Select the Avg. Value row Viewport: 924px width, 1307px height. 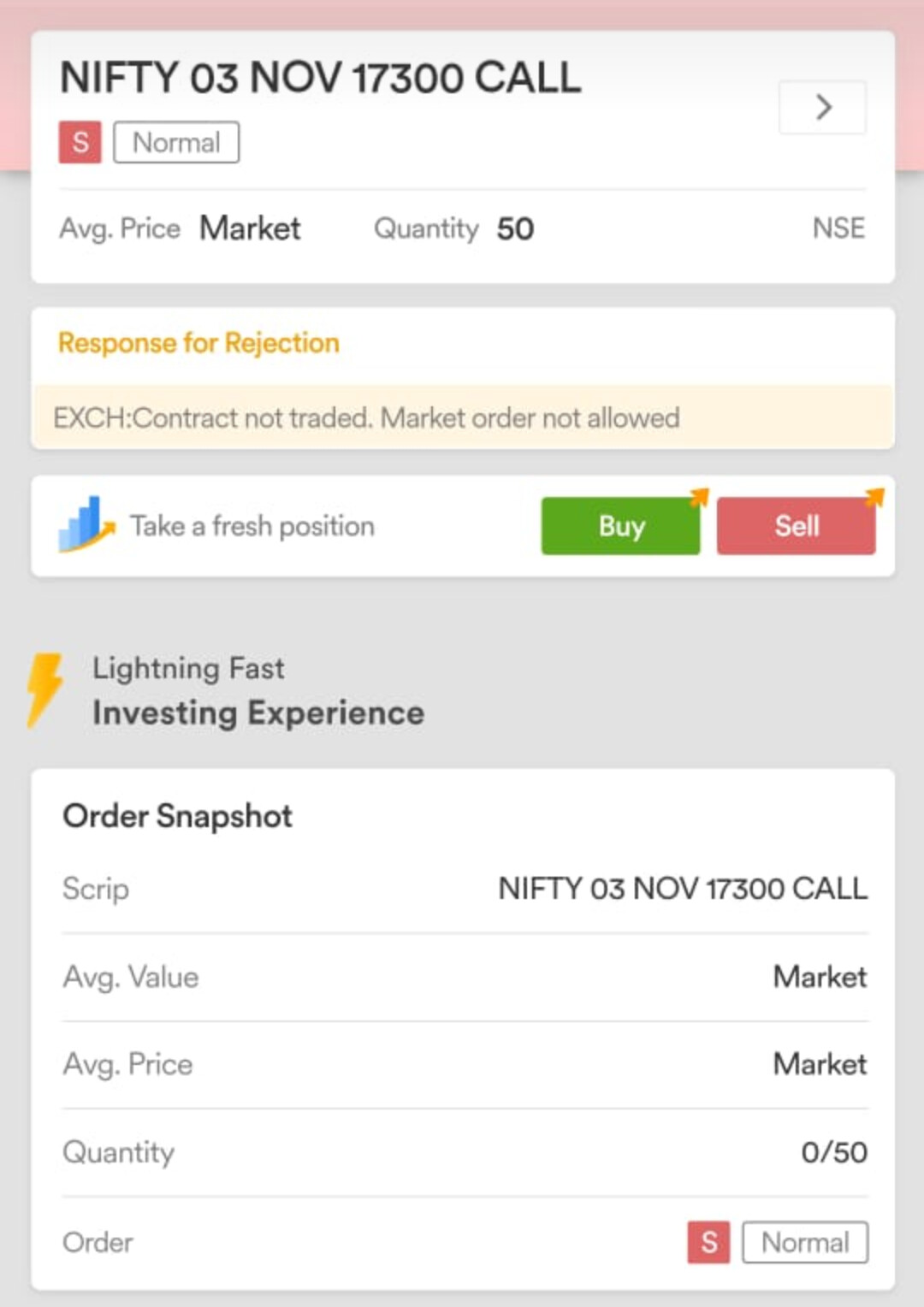point(465,977)
